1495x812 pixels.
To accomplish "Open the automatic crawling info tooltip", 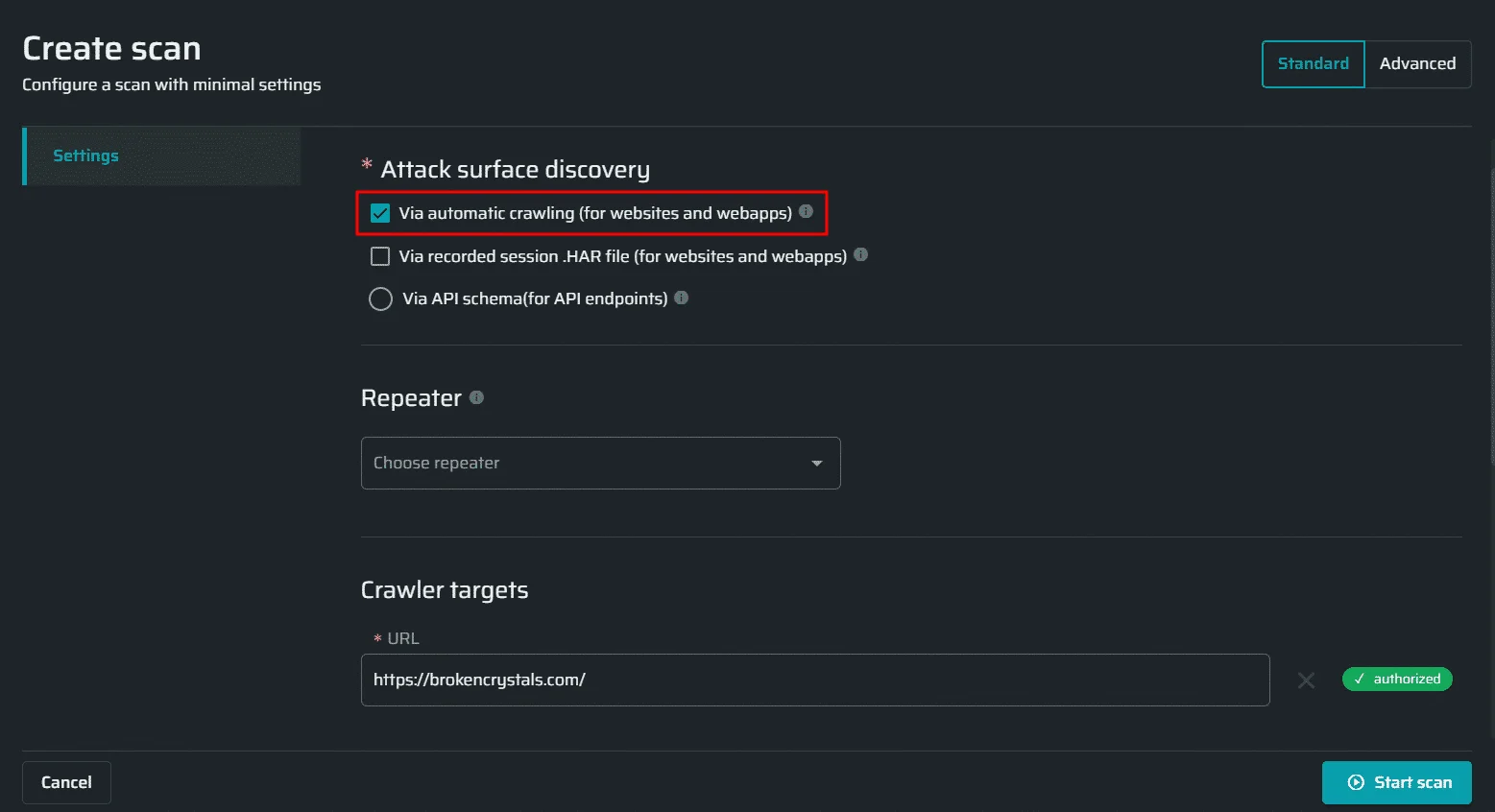I will (x=806, y=213).
